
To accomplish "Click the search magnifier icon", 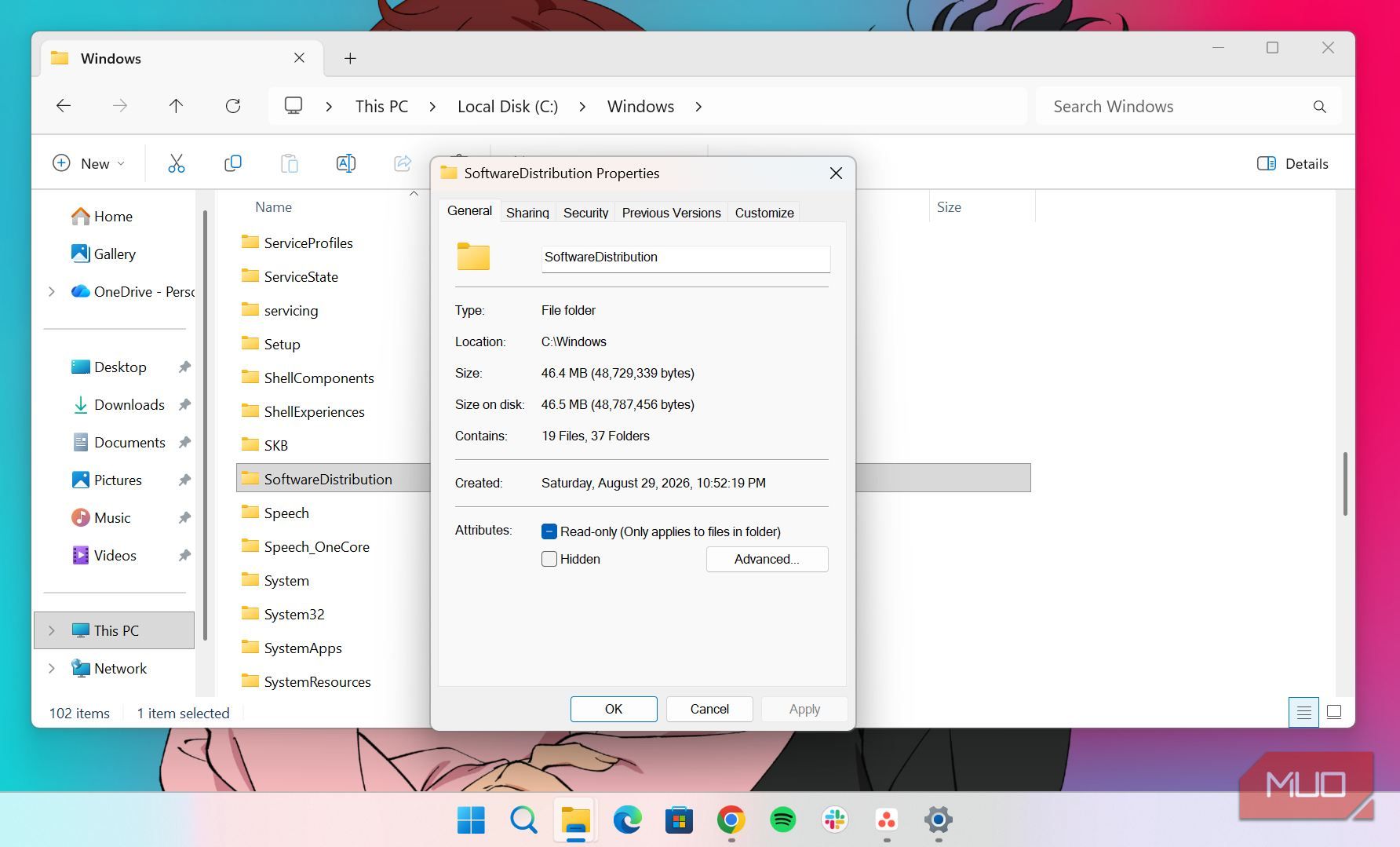I will click(1319, 107).
